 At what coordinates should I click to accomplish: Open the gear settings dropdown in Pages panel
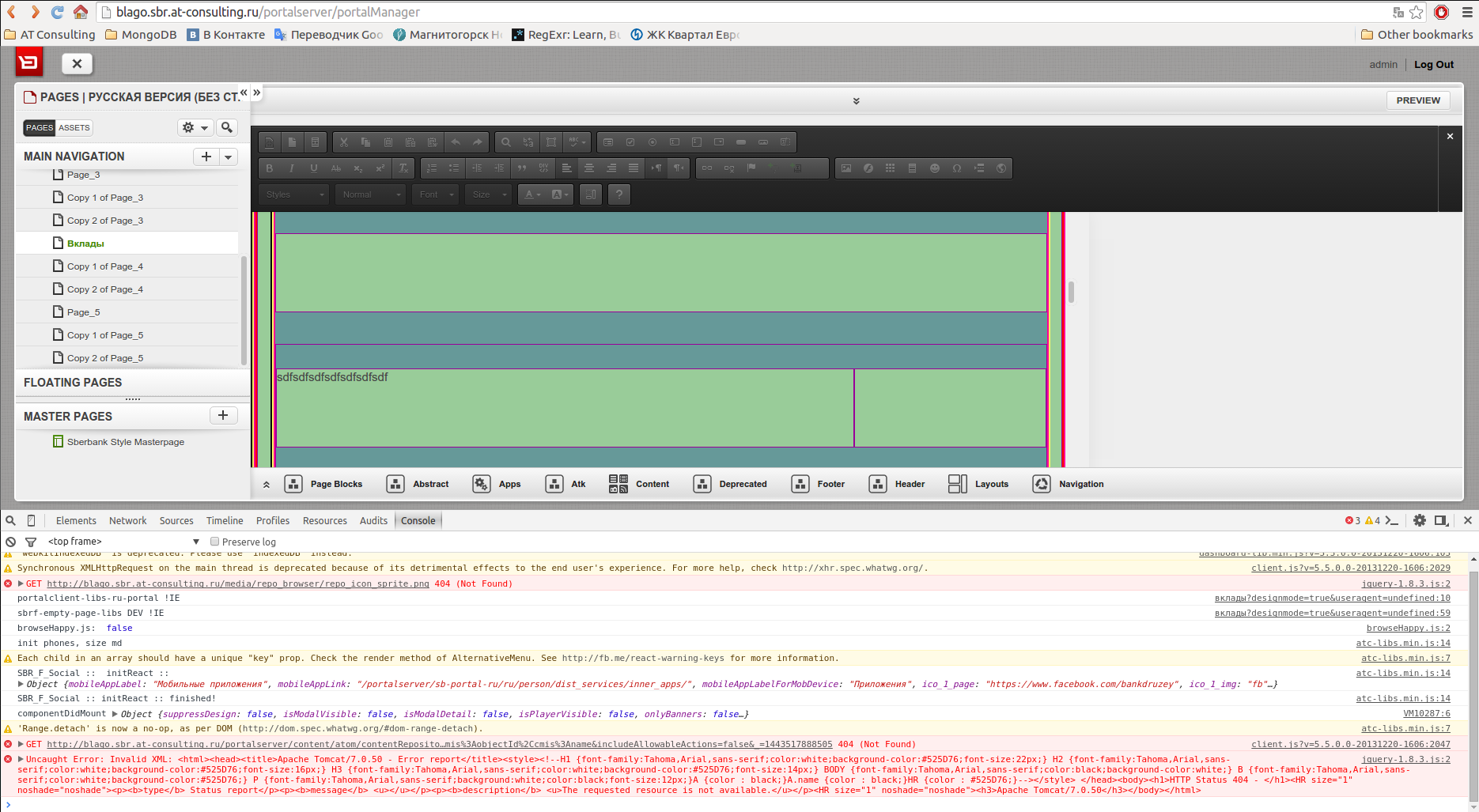[x=195, y=127]
